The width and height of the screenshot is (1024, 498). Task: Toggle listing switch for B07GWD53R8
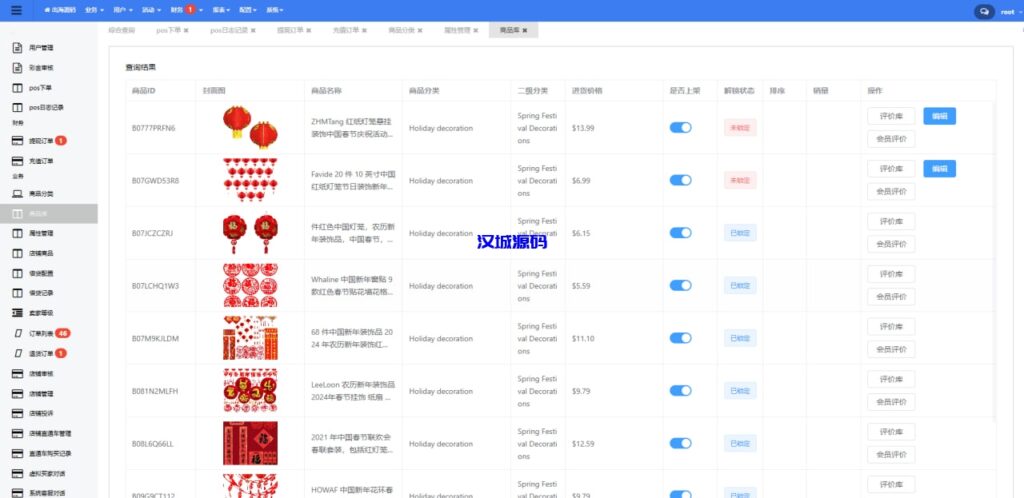pos(680,180)
